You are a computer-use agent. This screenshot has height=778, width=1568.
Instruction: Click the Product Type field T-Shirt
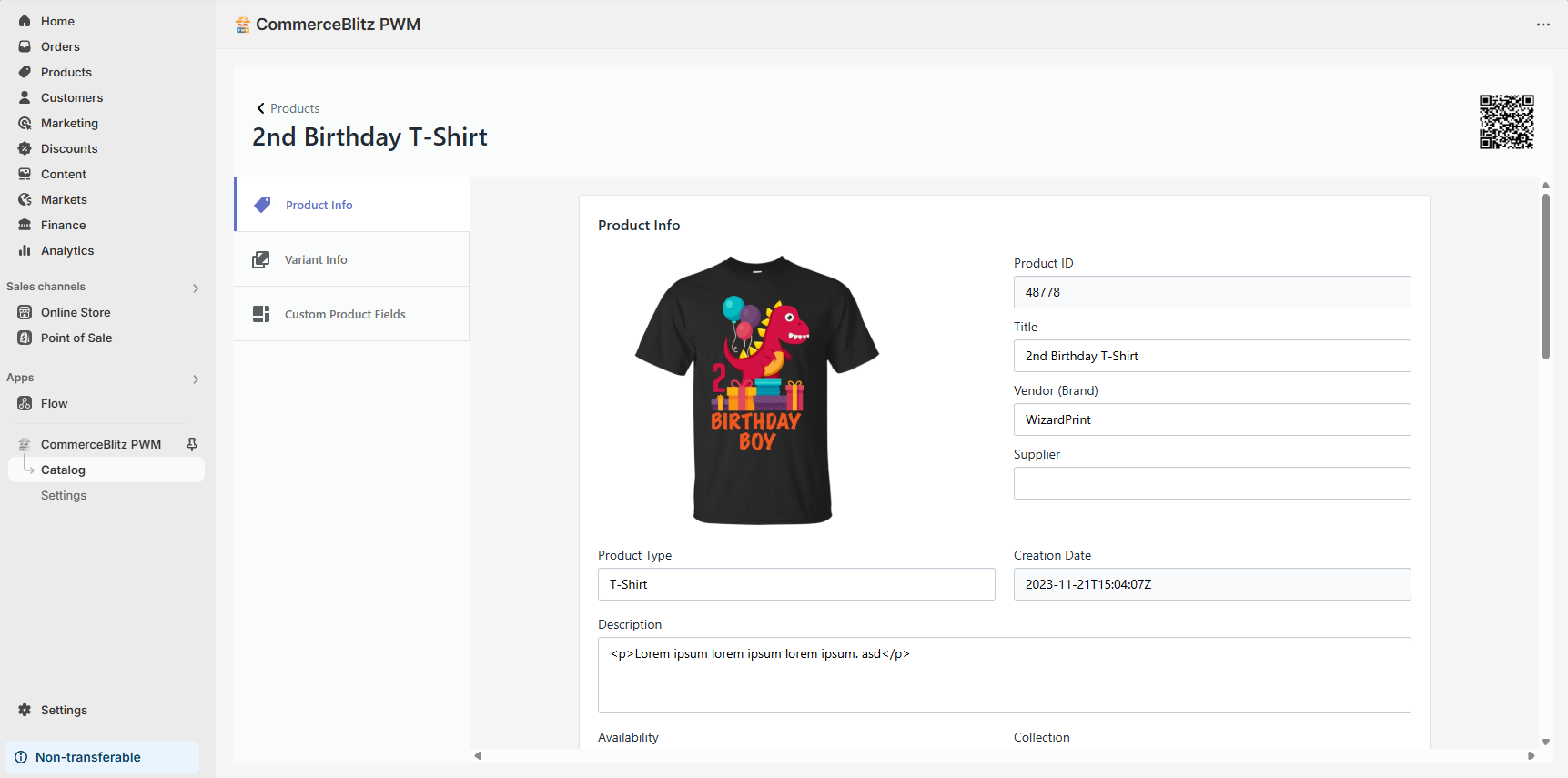(x=796, y=584)
